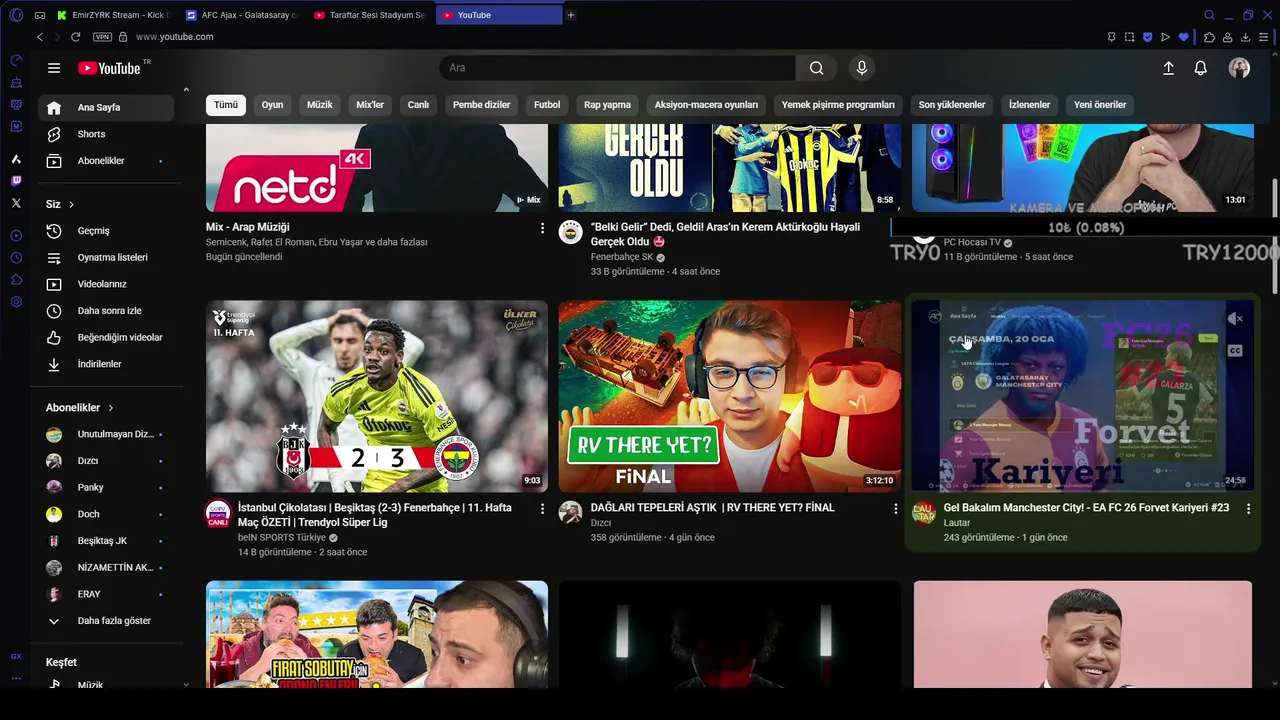Open the Opera GX logo menu
The height and width of the screenshot is (720, 1280).
[x=16, y=15]
